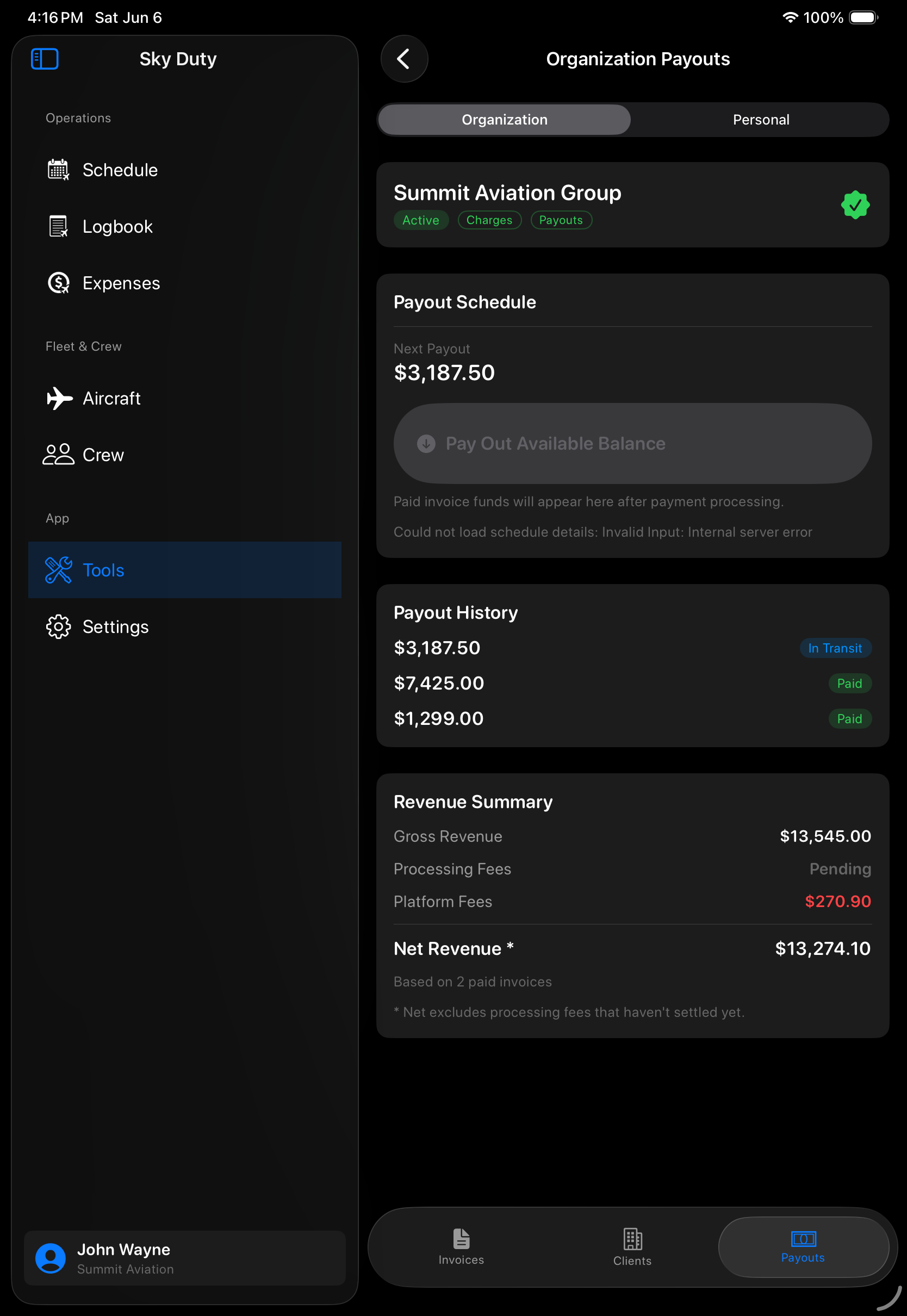This screenshot has width=907, height=1316.
Task: Go back using the chevron button
Action: (404, 59)
